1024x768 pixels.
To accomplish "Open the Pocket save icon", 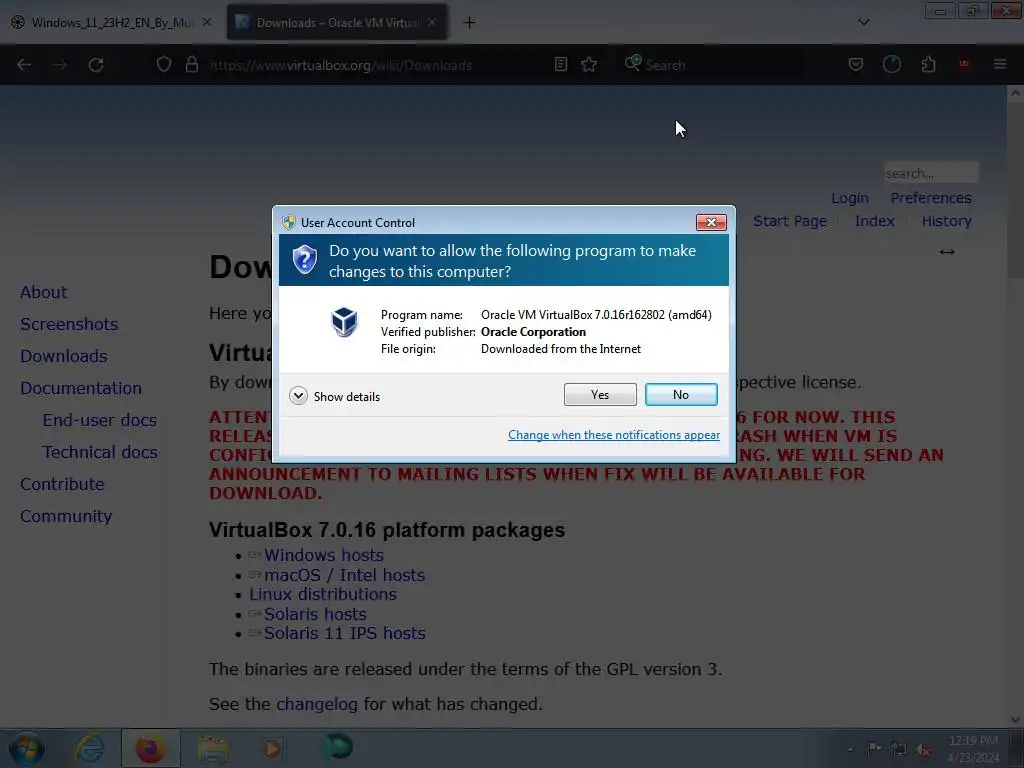I will (856, 65).
